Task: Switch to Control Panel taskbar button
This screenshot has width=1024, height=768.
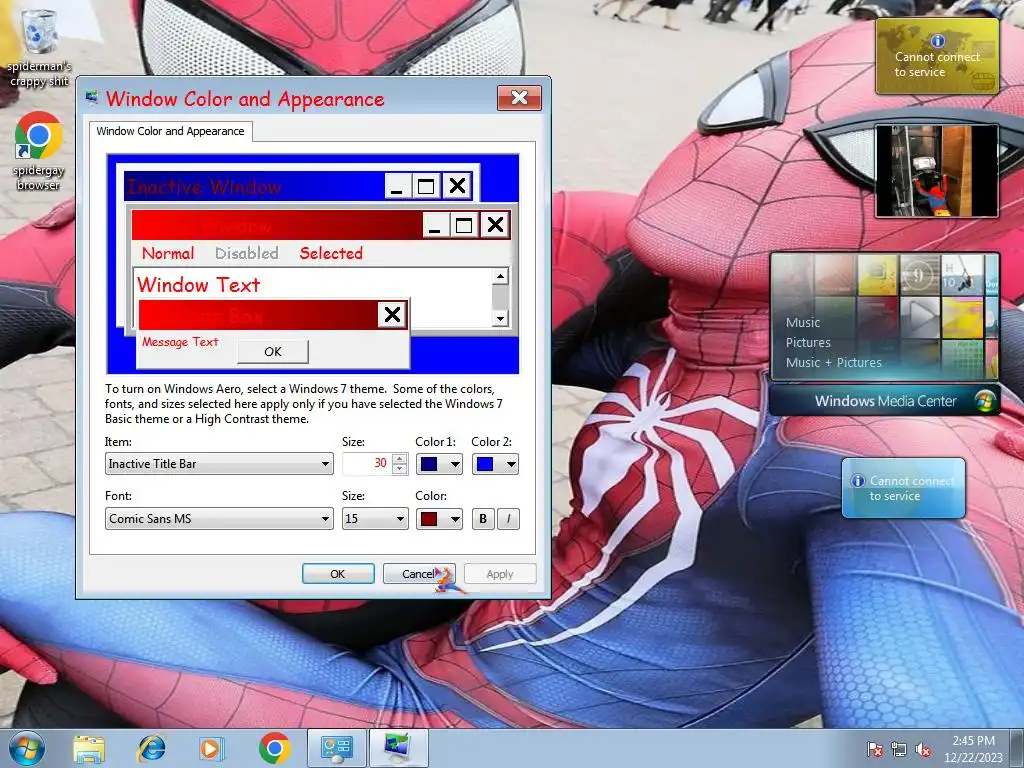Action: pos(337,748)
